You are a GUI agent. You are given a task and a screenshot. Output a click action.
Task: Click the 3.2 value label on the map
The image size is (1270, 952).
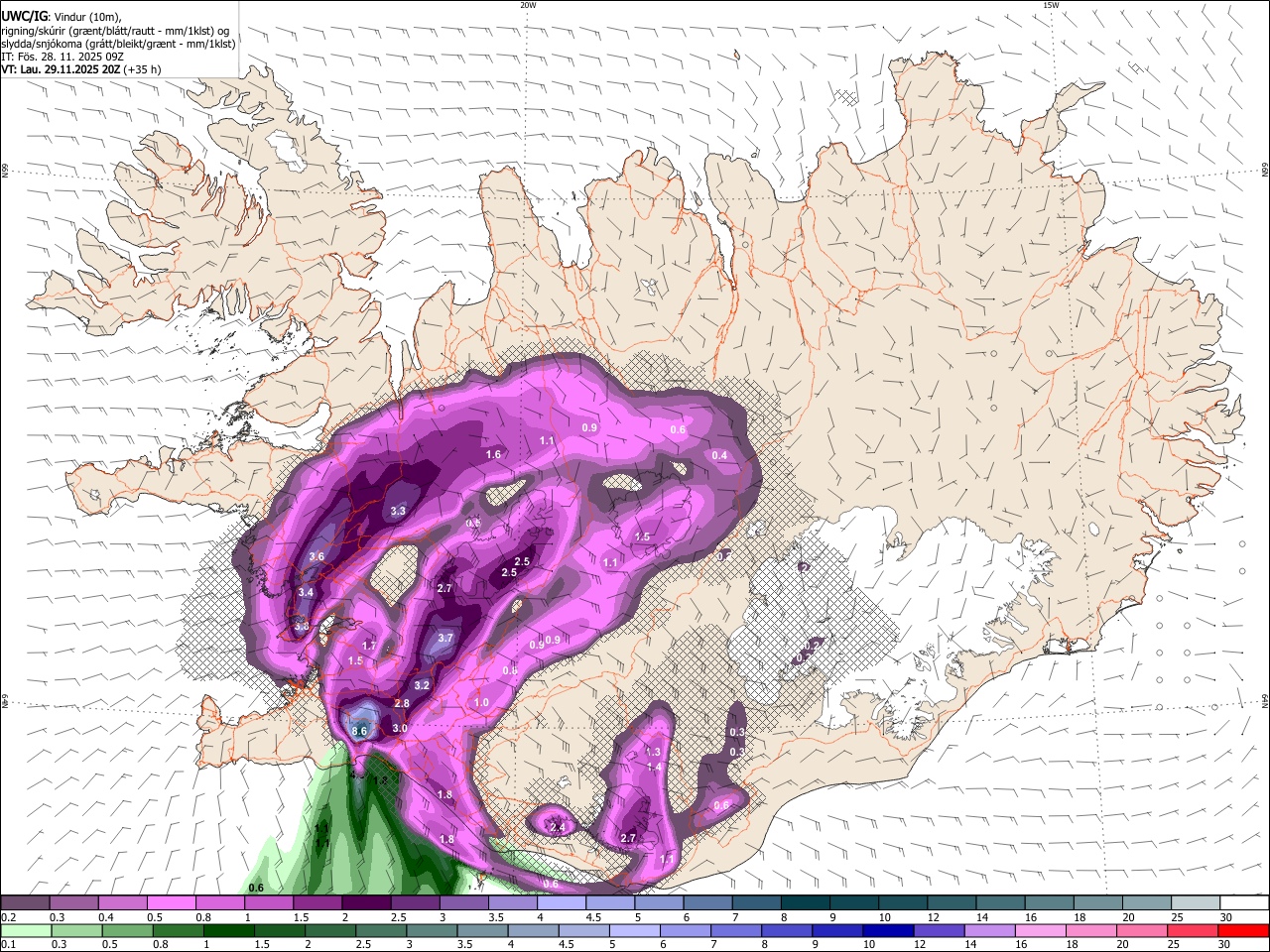click(x=422, y=685)
